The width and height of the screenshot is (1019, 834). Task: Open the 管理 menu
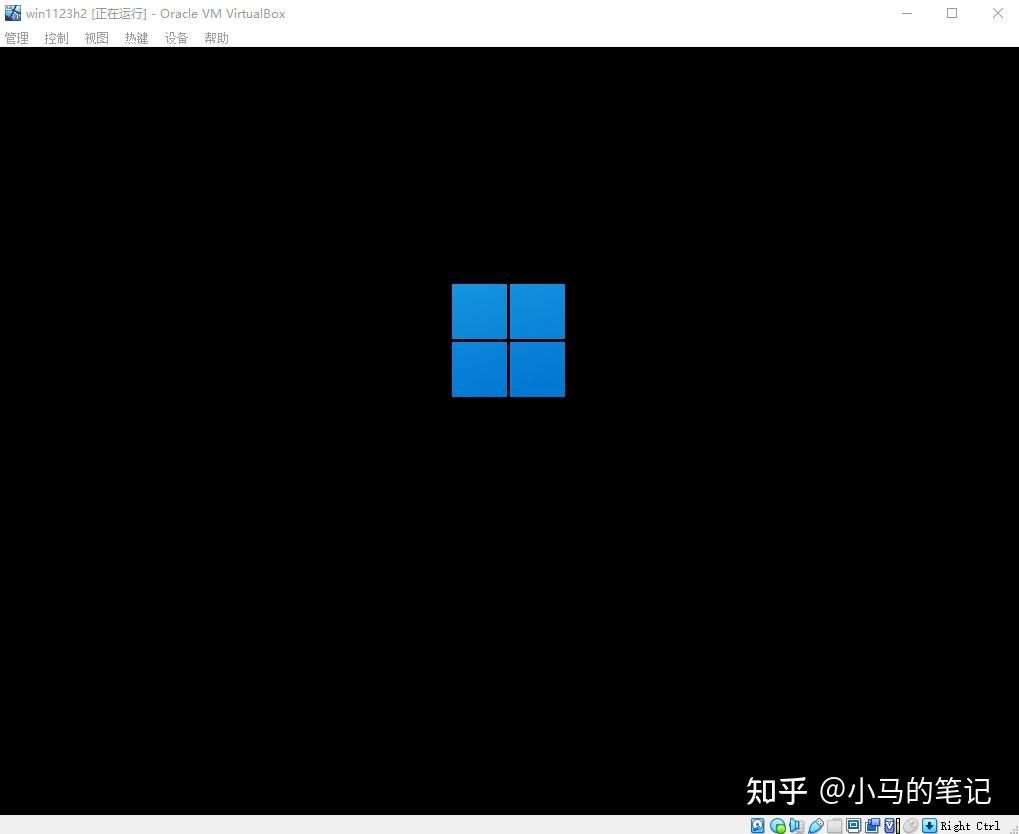pyautogui.click(x=16, y=38)
